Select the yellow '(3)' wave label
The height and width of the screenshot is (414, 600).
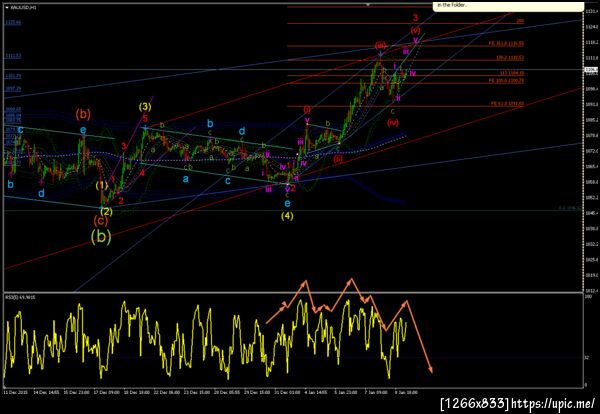coord(145,107)
